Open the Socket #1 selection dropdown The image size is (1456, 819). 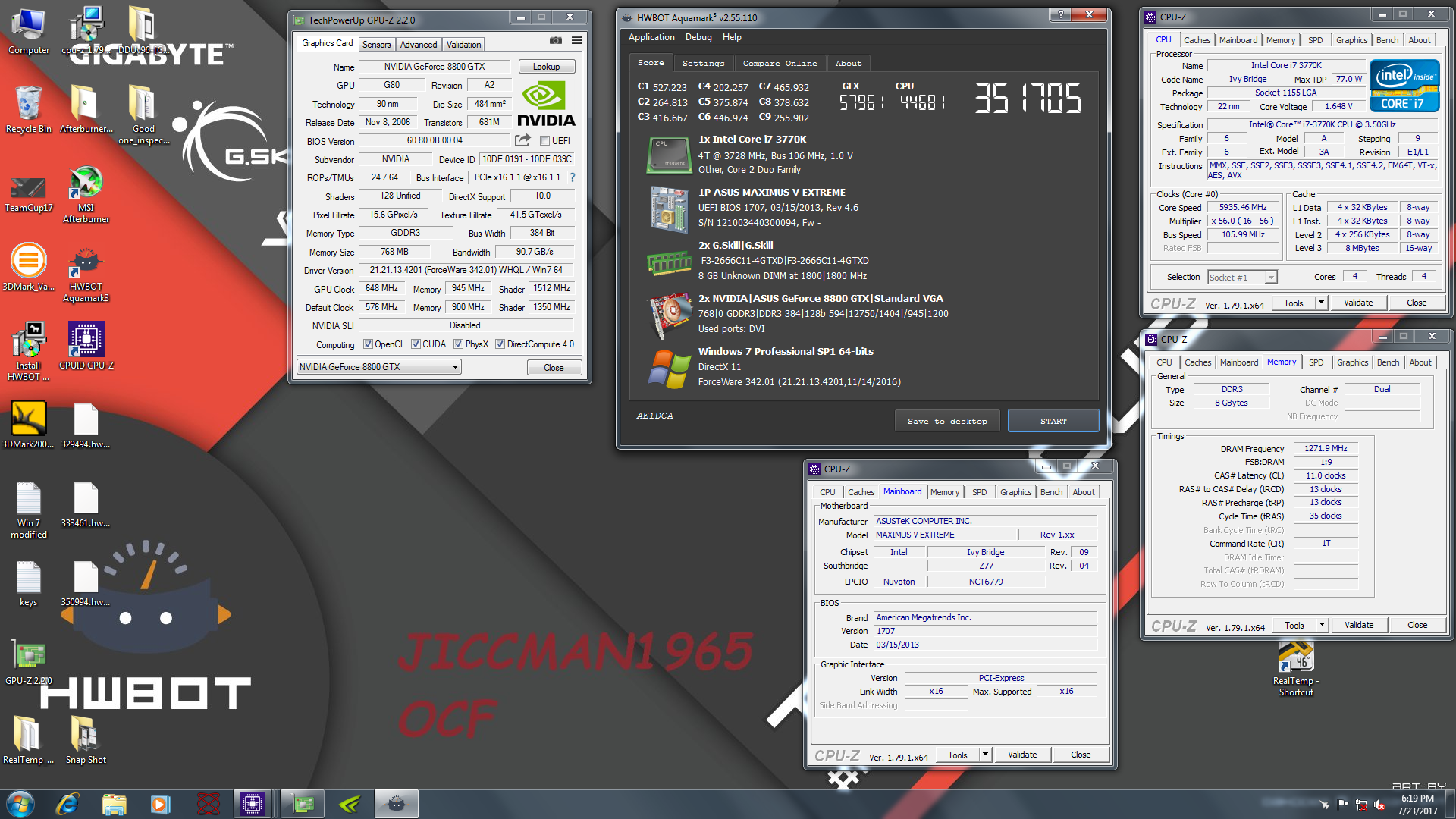[1242, 277]
